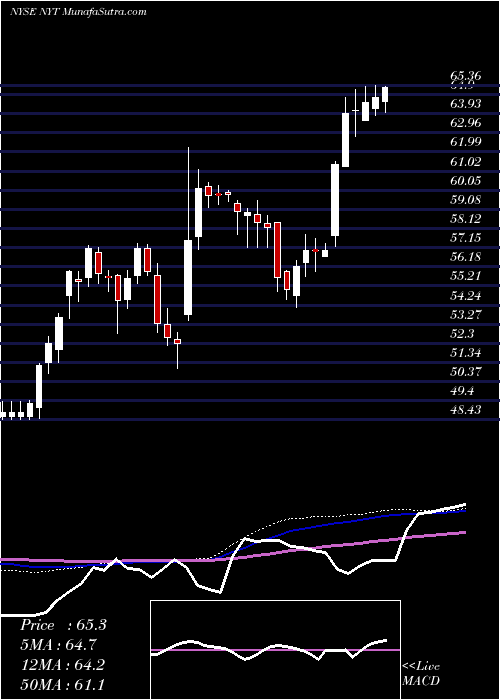Click the 50MA : 61.1 readout
Viewport: 500px width, 700px height.
[x=62, y=684]
